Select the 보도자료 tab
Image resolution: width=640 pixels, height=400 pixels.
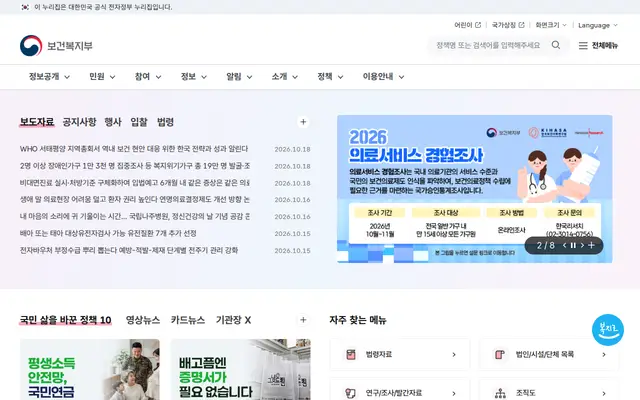point(37,122)
